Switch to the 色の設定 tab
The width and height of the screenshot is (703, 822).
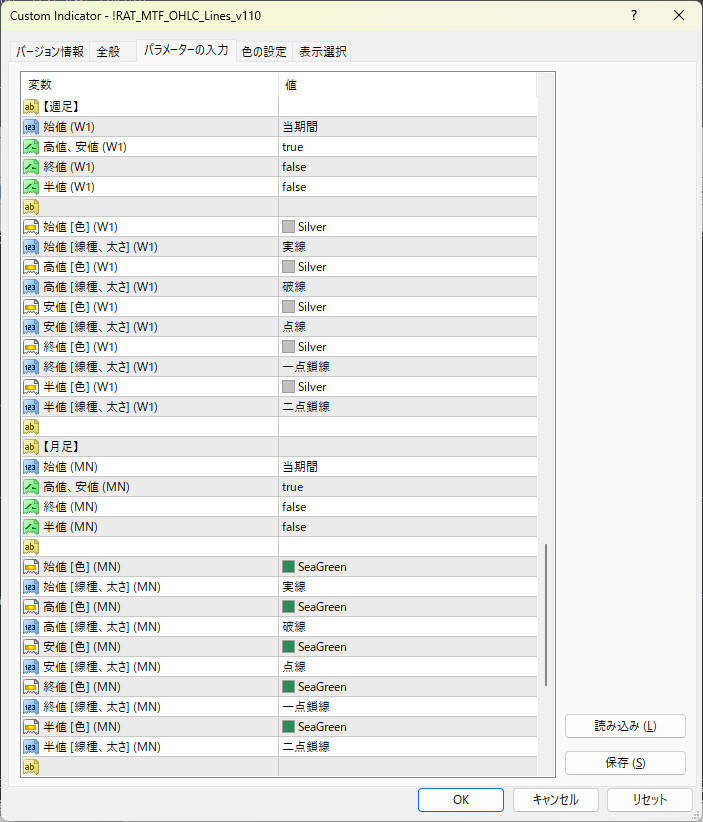pyautogui.click(x=264, y=52)
